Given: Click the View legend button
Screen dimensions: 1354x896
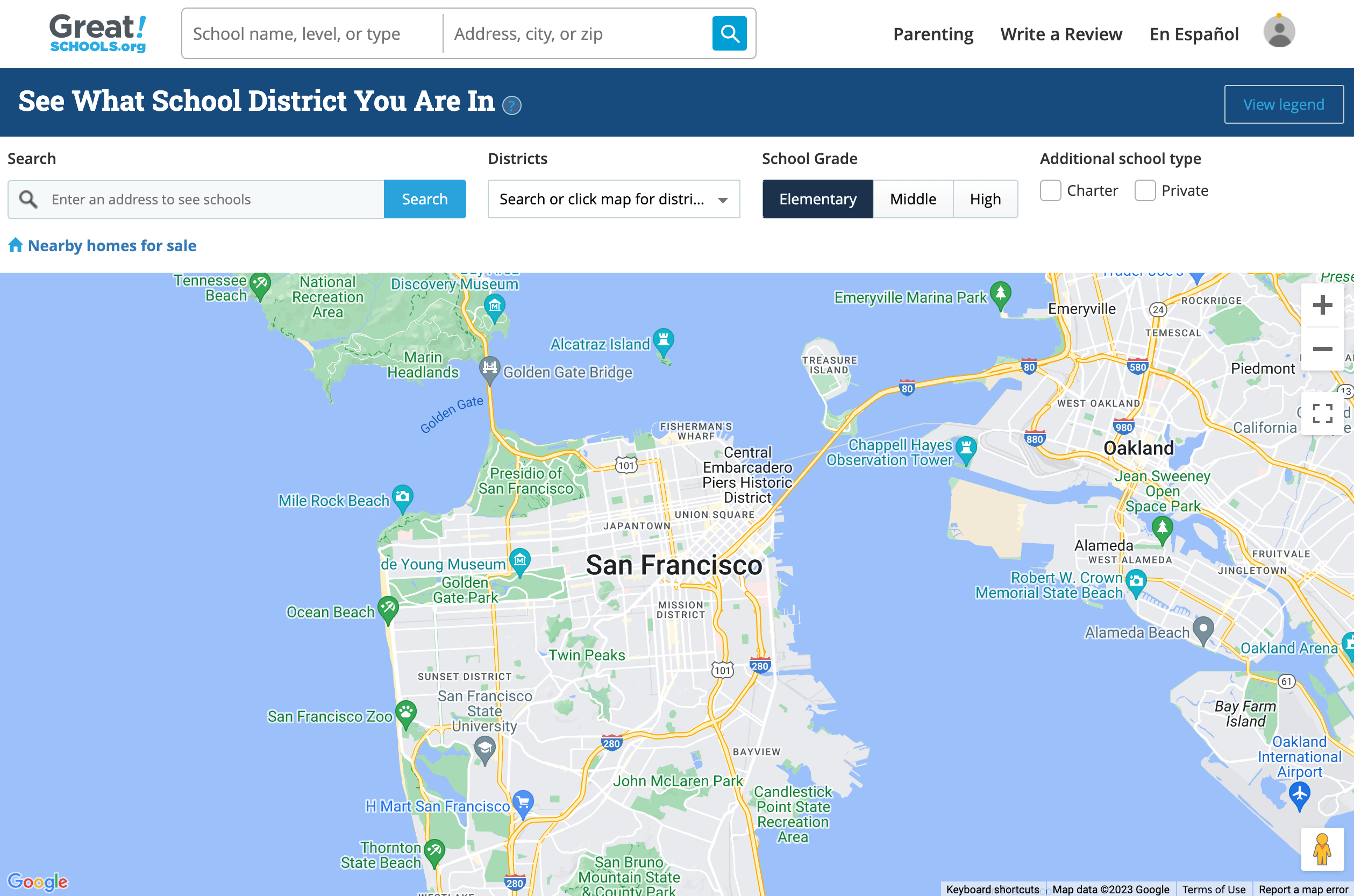Looking at the screenshot, I should (x=1284, y=104).
